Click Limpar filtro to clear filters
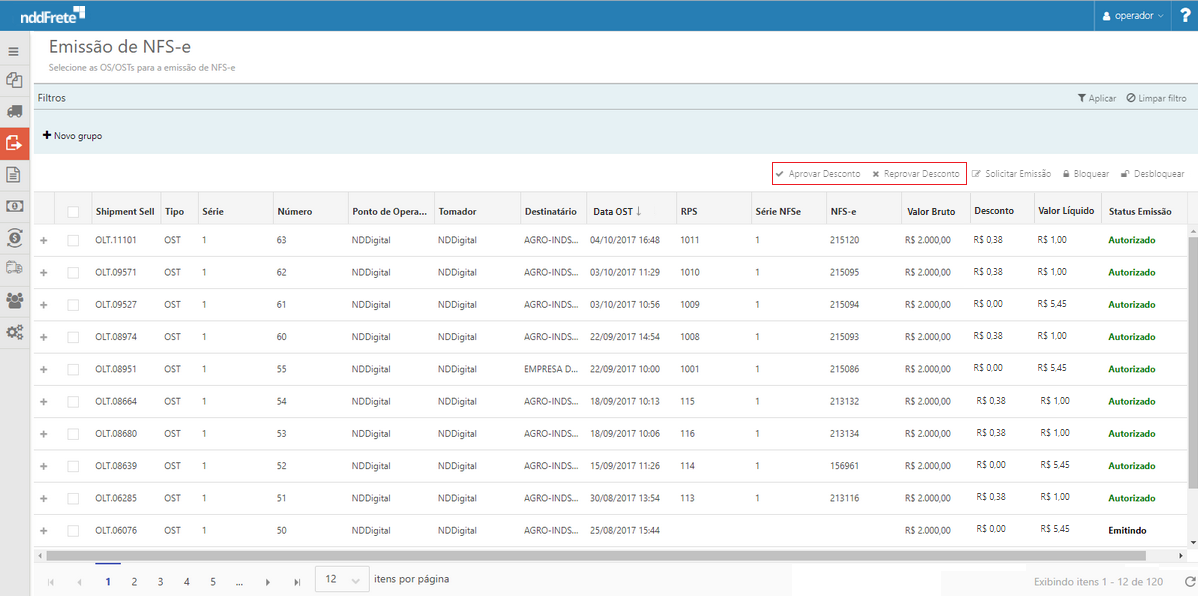The width and height of the screenshot is (1198, 608). point(1156,98)
